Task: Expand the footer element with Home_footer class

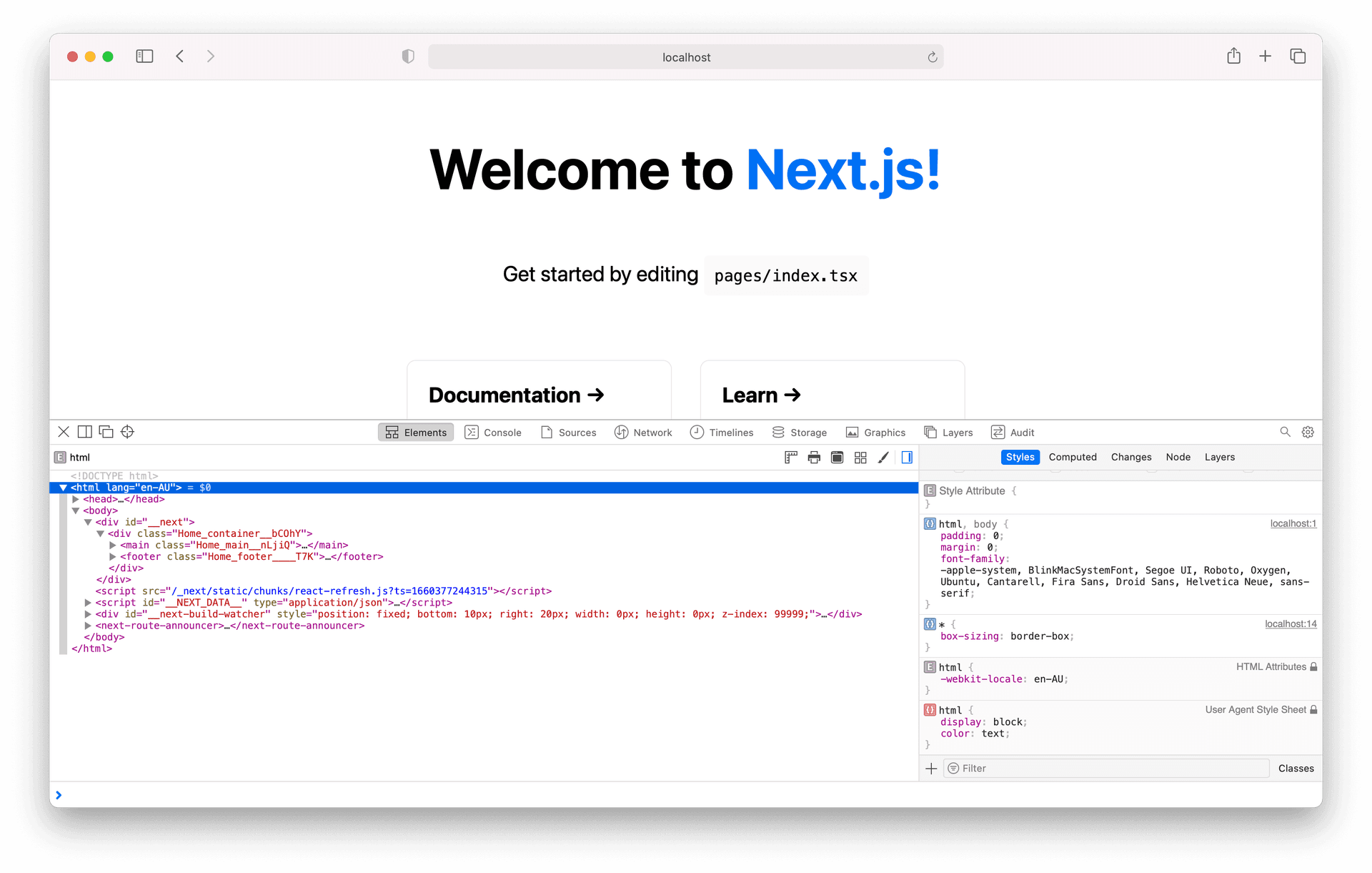Action: point(112,556)
